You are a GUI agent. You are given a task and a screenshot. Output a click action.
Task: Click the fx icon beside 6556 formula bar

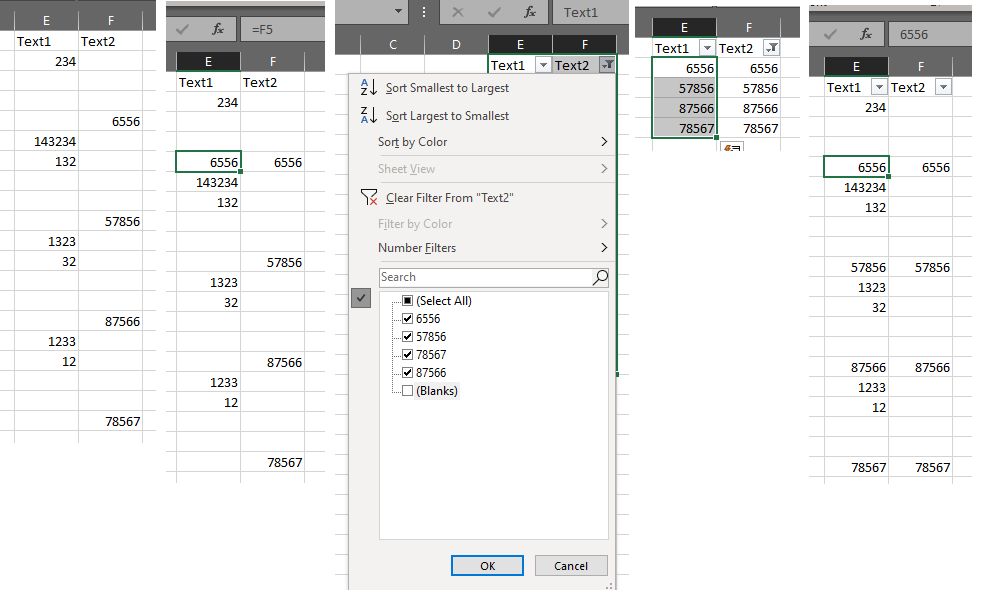pyautogui.click(x=866, y=34)
